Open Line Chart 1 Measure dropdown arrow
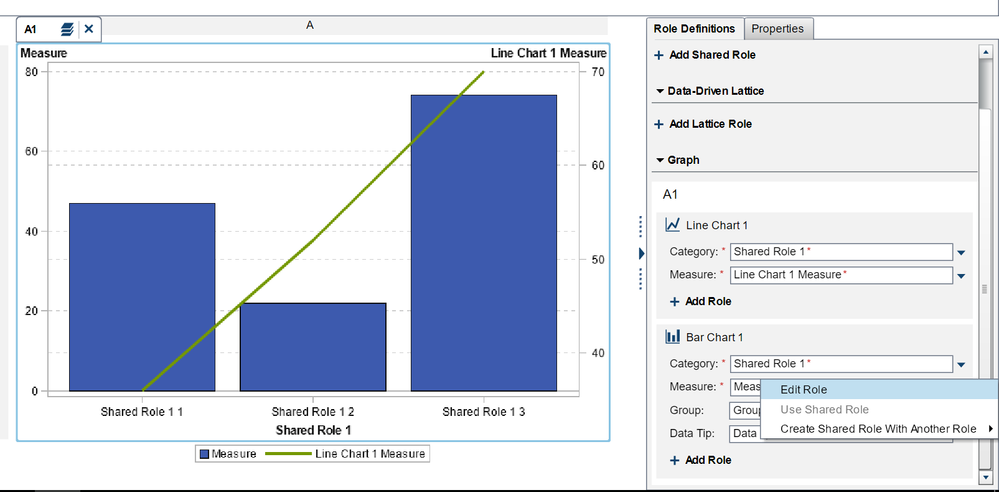This screenshot has width=999, height=492. point(961,276)
